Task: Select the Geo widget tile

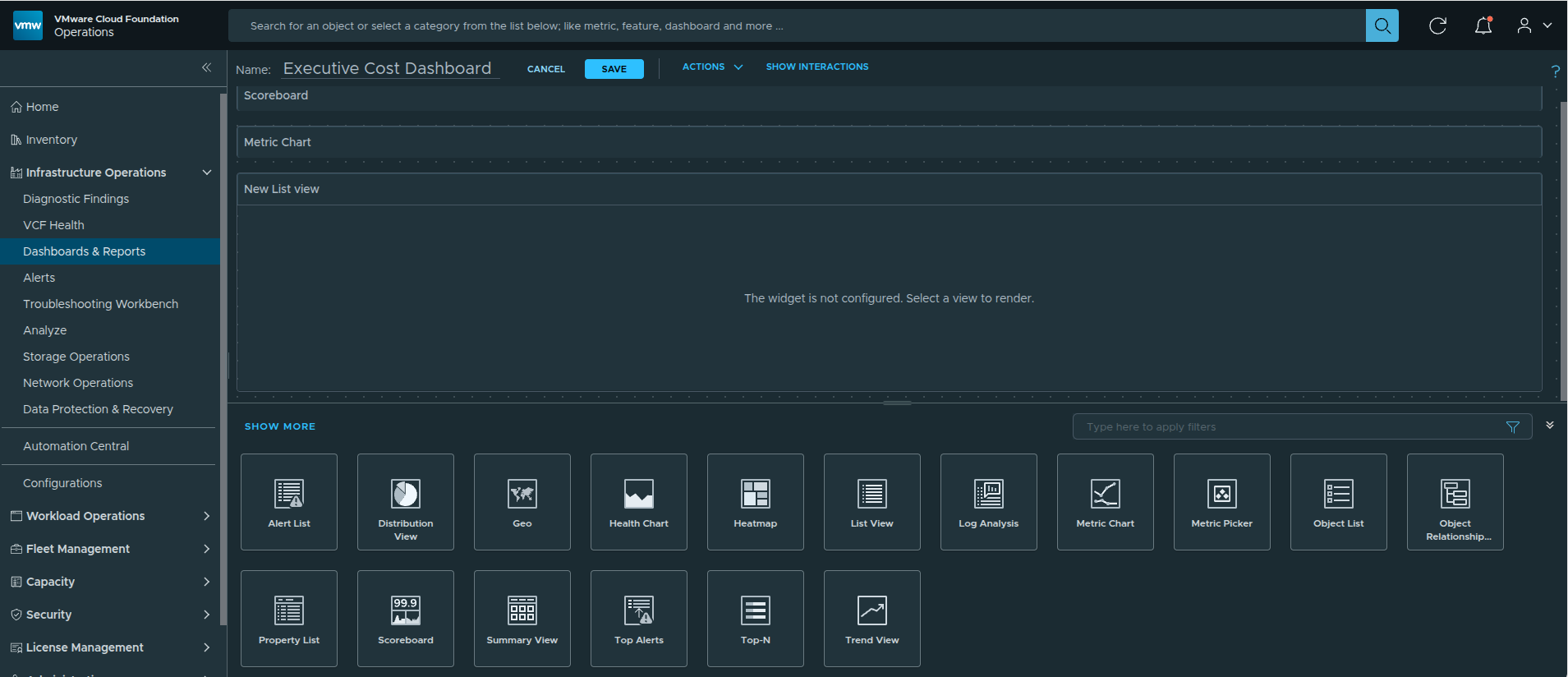Action: point(522,502)
